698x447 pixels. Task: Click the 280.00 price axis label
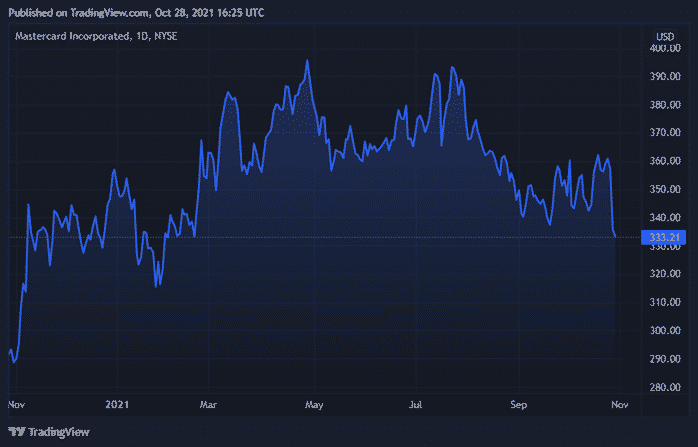tap(665, 387)
